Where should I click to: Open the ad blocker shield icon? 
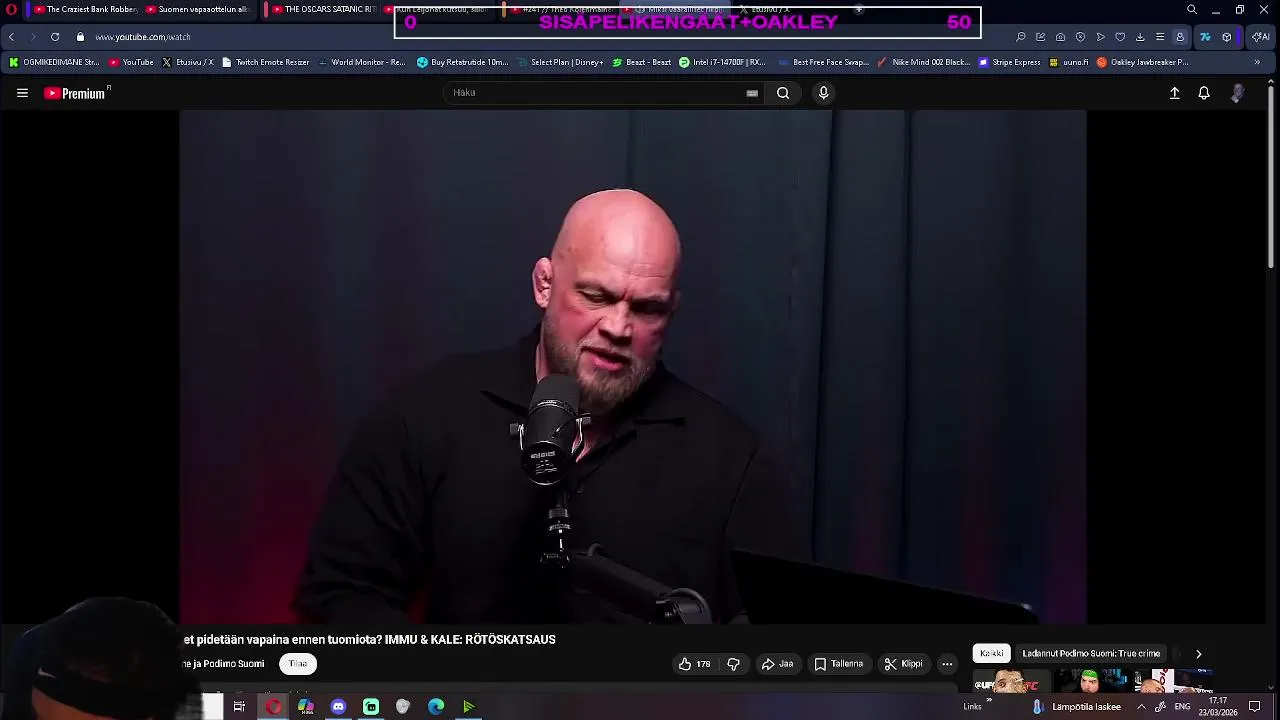[1080, 37]
